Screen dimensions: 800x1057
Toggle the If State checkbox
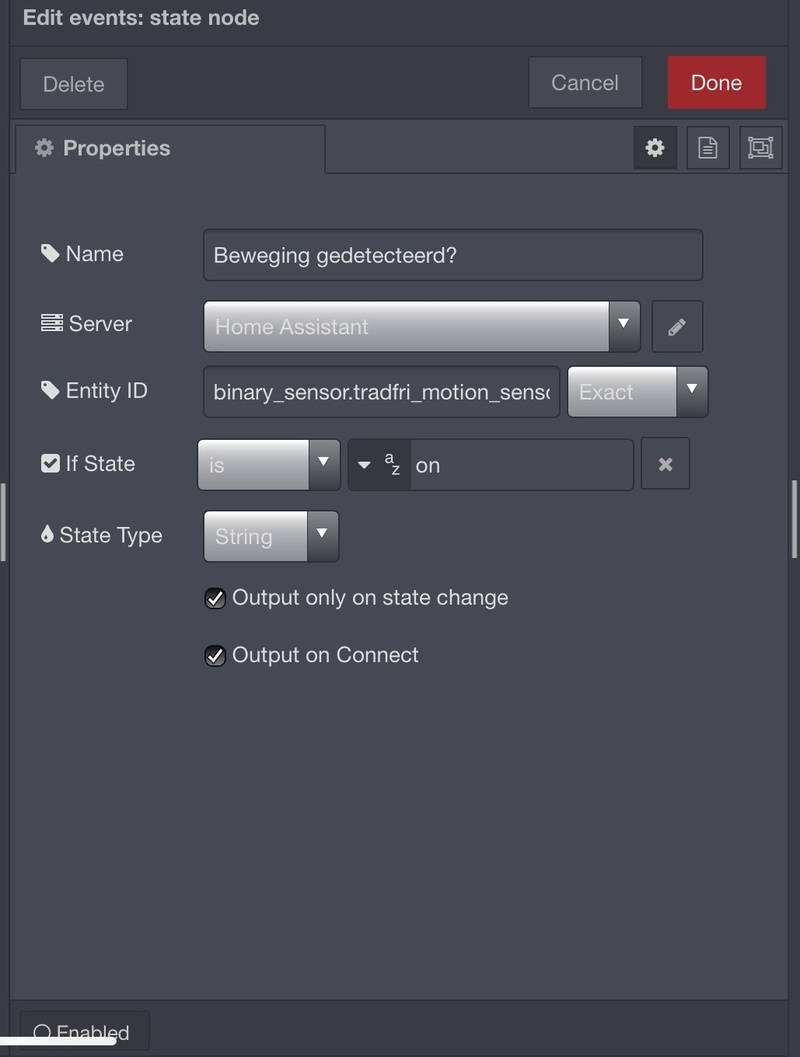50,463
